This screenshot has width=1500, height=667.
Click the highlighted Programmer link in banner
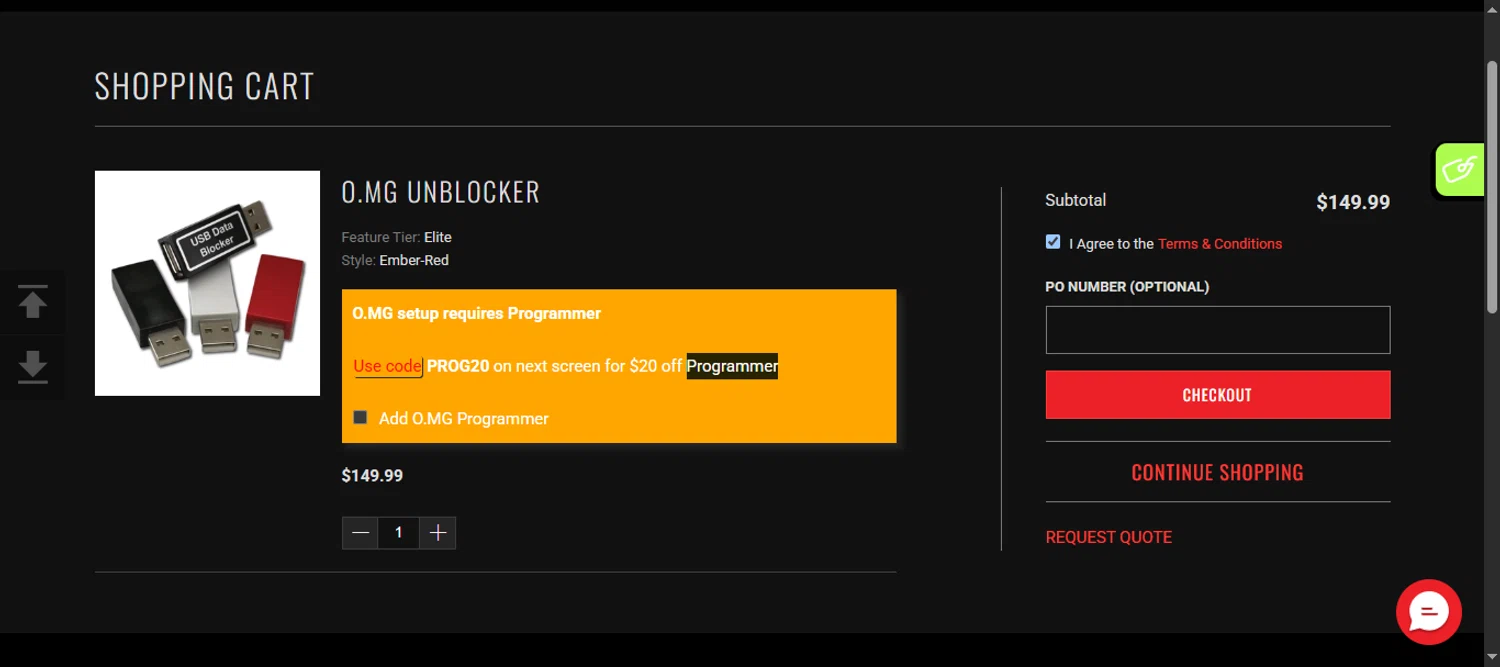point(732,366)
